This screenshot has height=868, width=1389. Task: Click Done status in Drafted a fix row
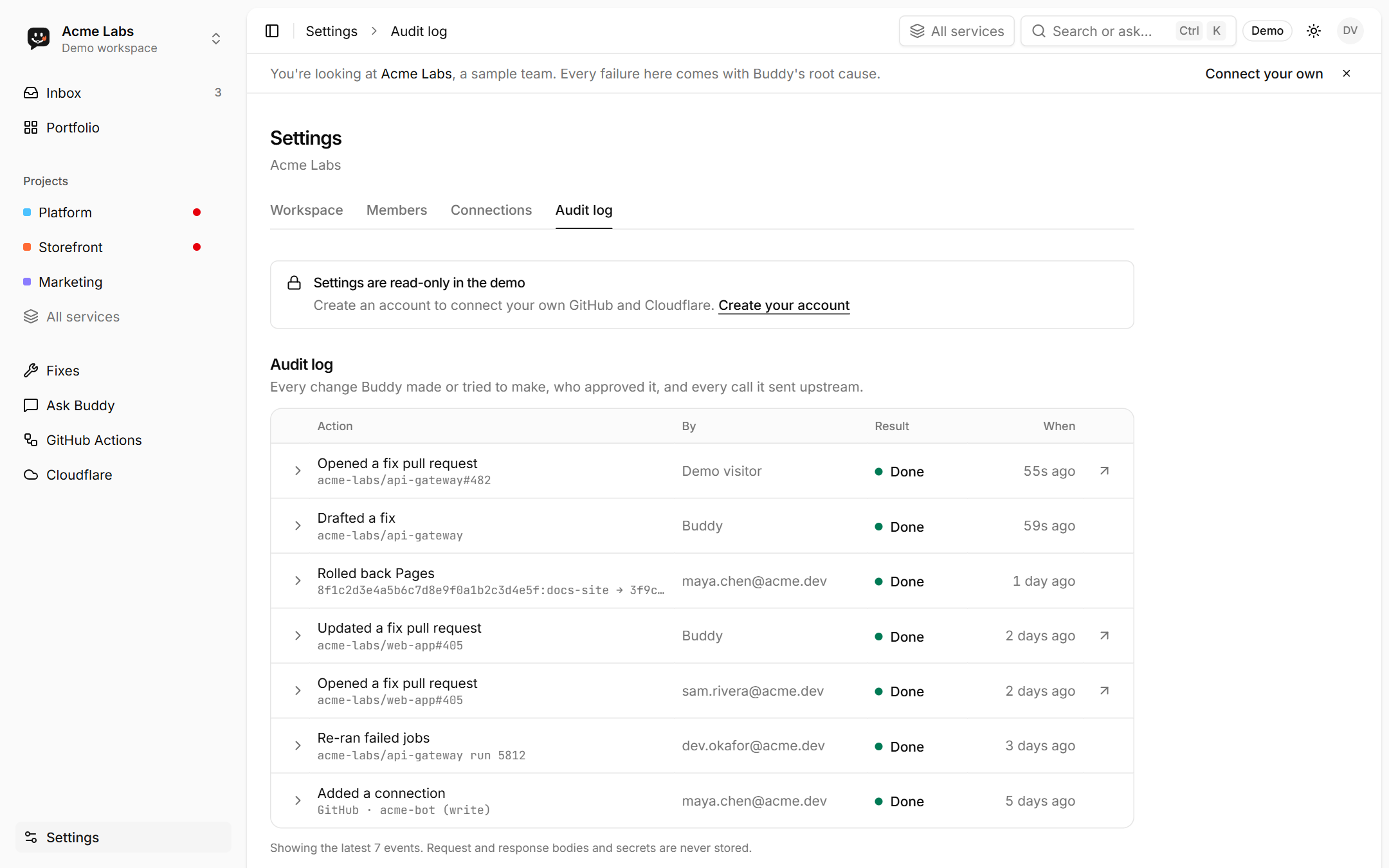point(899,527)
